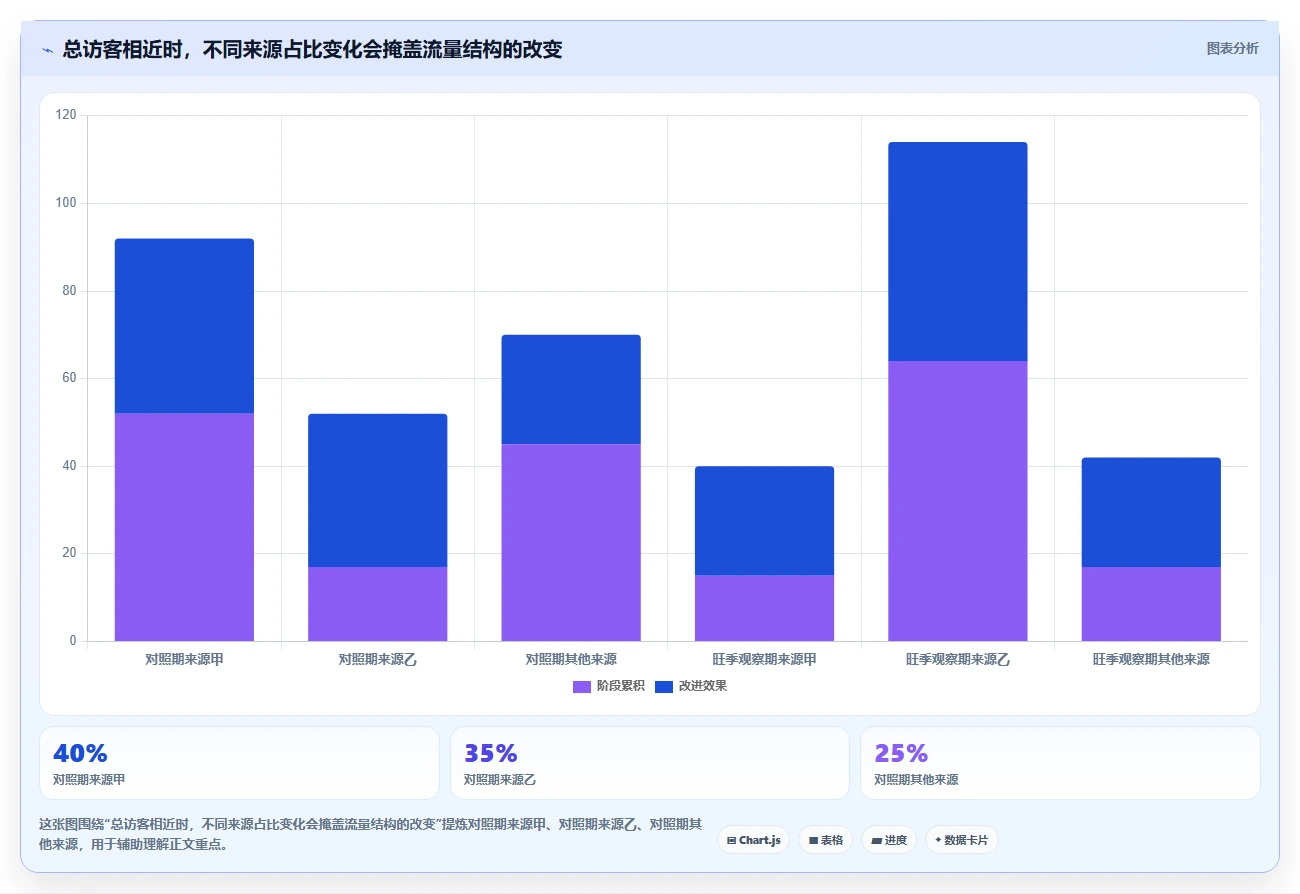Screen dimensions: 1300x894
Task: Select the 数据卡片 tag chip
Action: pos(961,840)
